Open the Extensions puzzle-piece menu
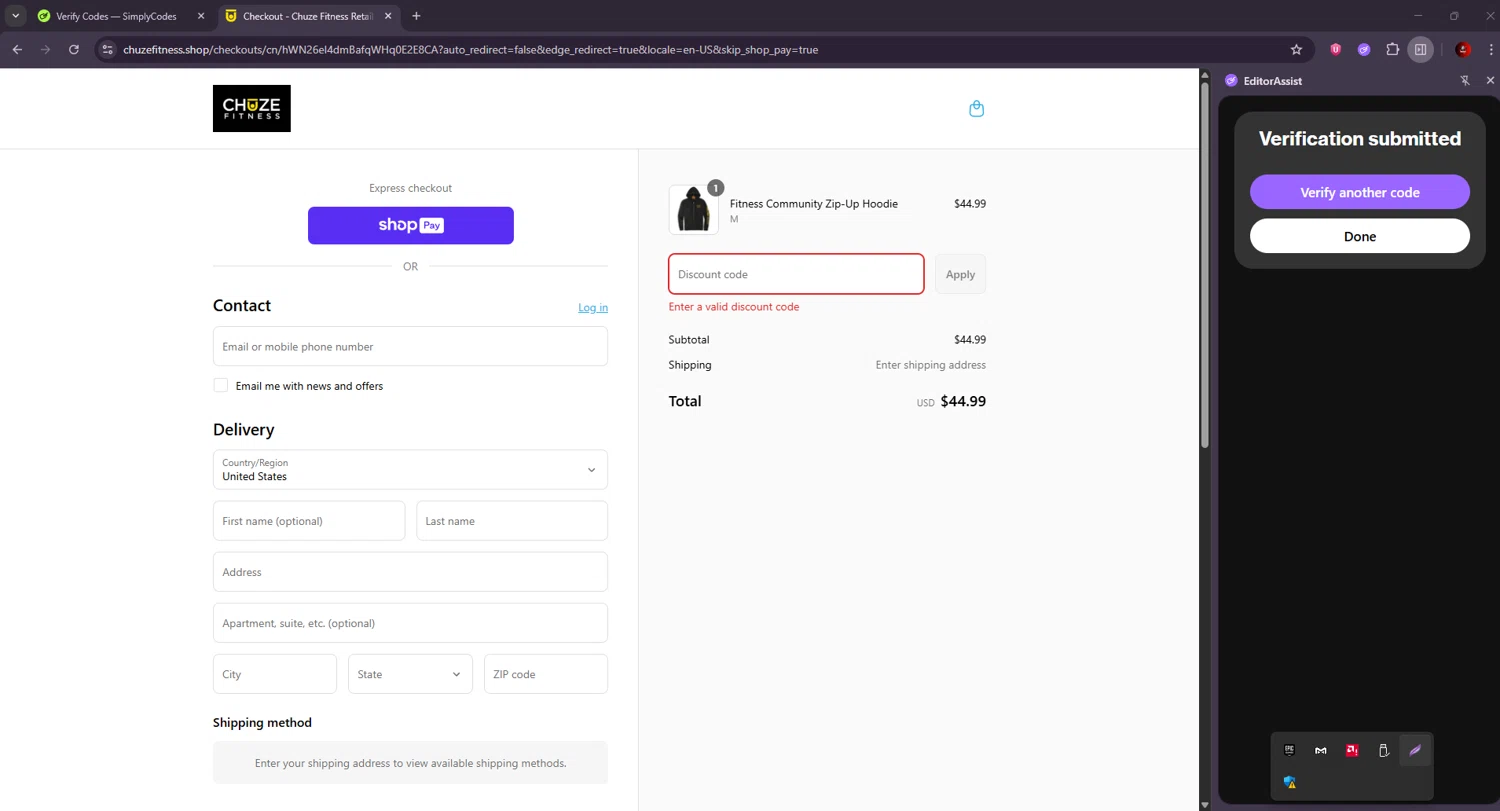Screen dimensions: 1500x811 (1392, 49)
